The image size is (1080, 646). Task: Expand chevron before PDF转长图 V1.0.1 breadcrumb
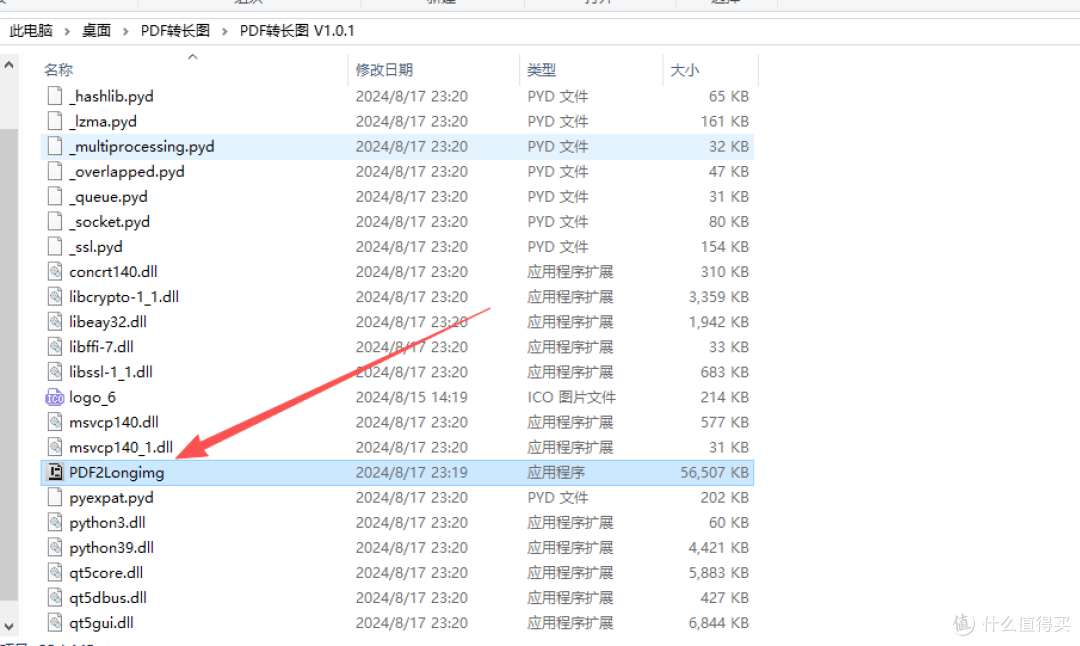pos(225,31)
